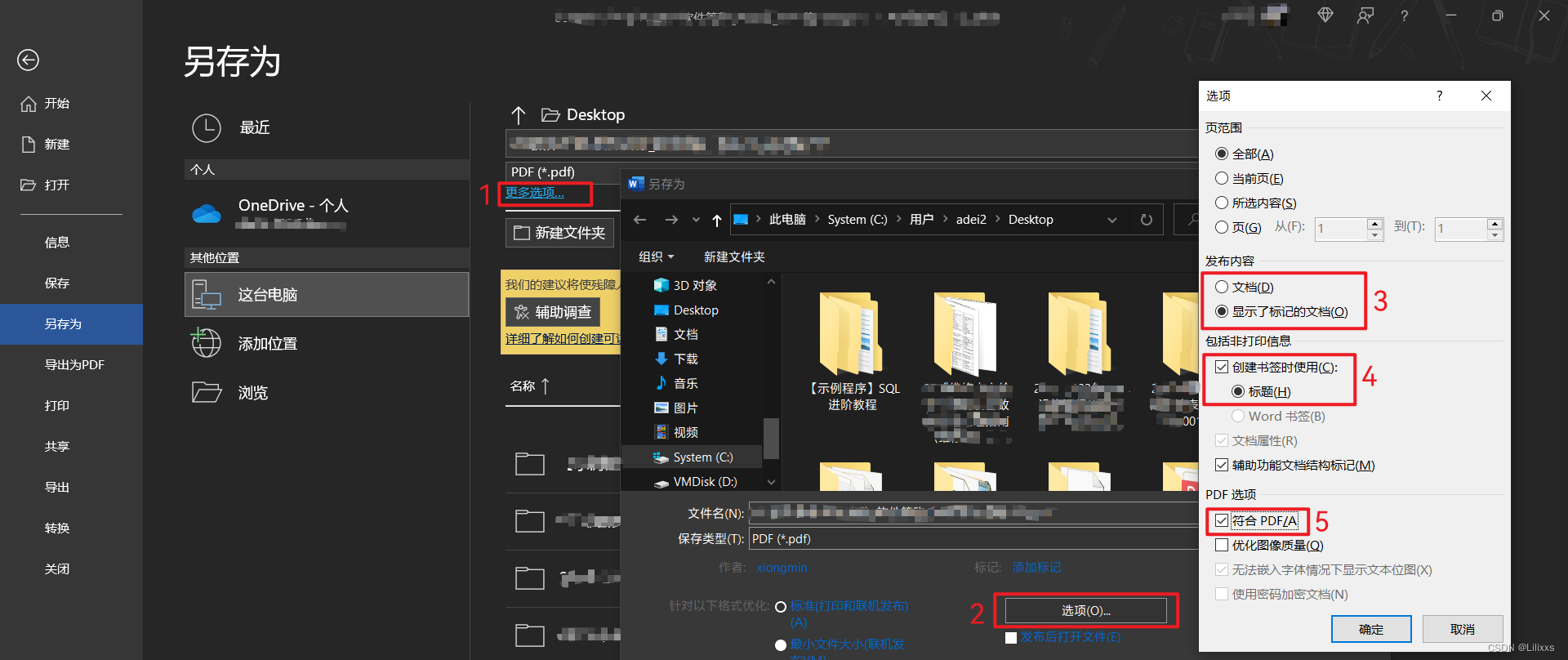This screenshot has width=1568, height=660.
Task: Increase the 从(F) page spinner
Action: coord(1375,224)
